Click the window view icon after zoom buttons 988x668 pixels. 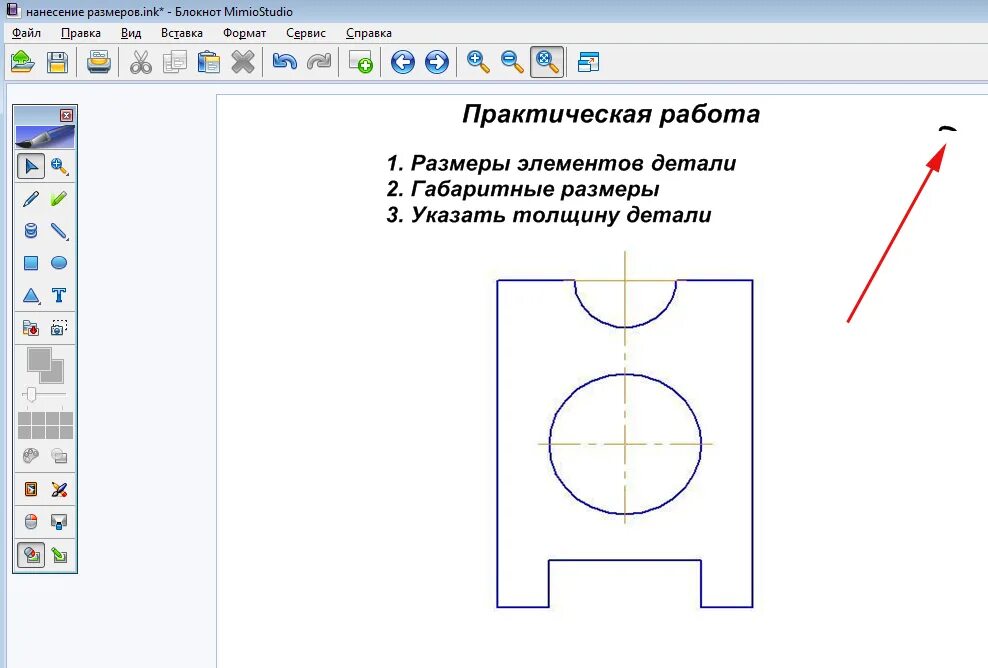588,62
